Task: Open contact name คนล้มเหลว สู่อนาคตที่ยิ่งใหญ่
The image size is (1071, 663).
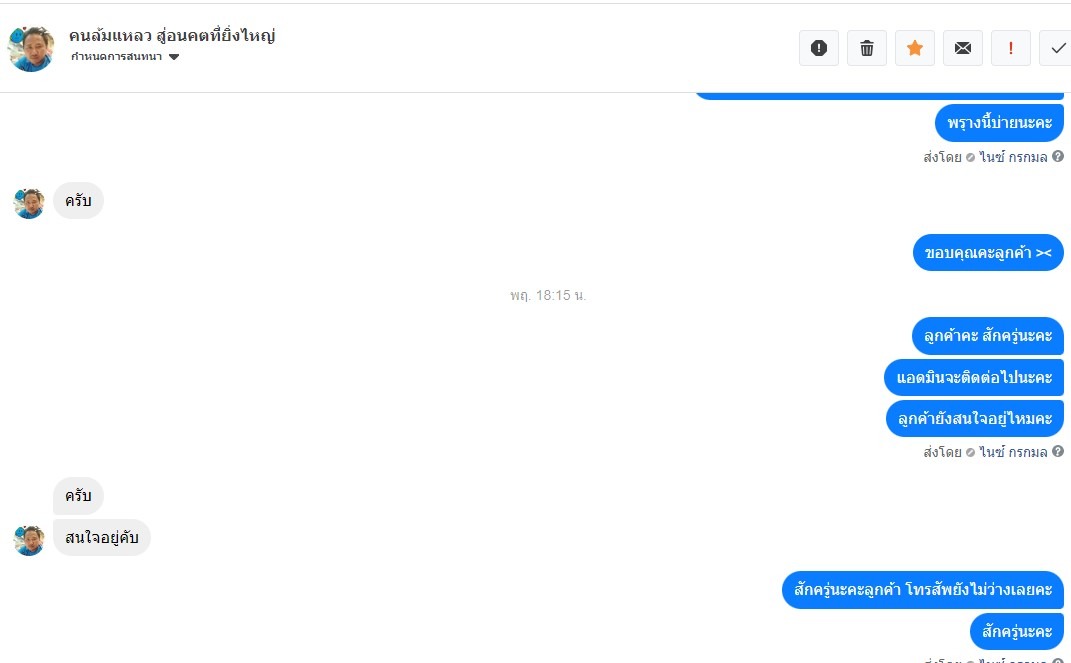Action: pos(172,36)
